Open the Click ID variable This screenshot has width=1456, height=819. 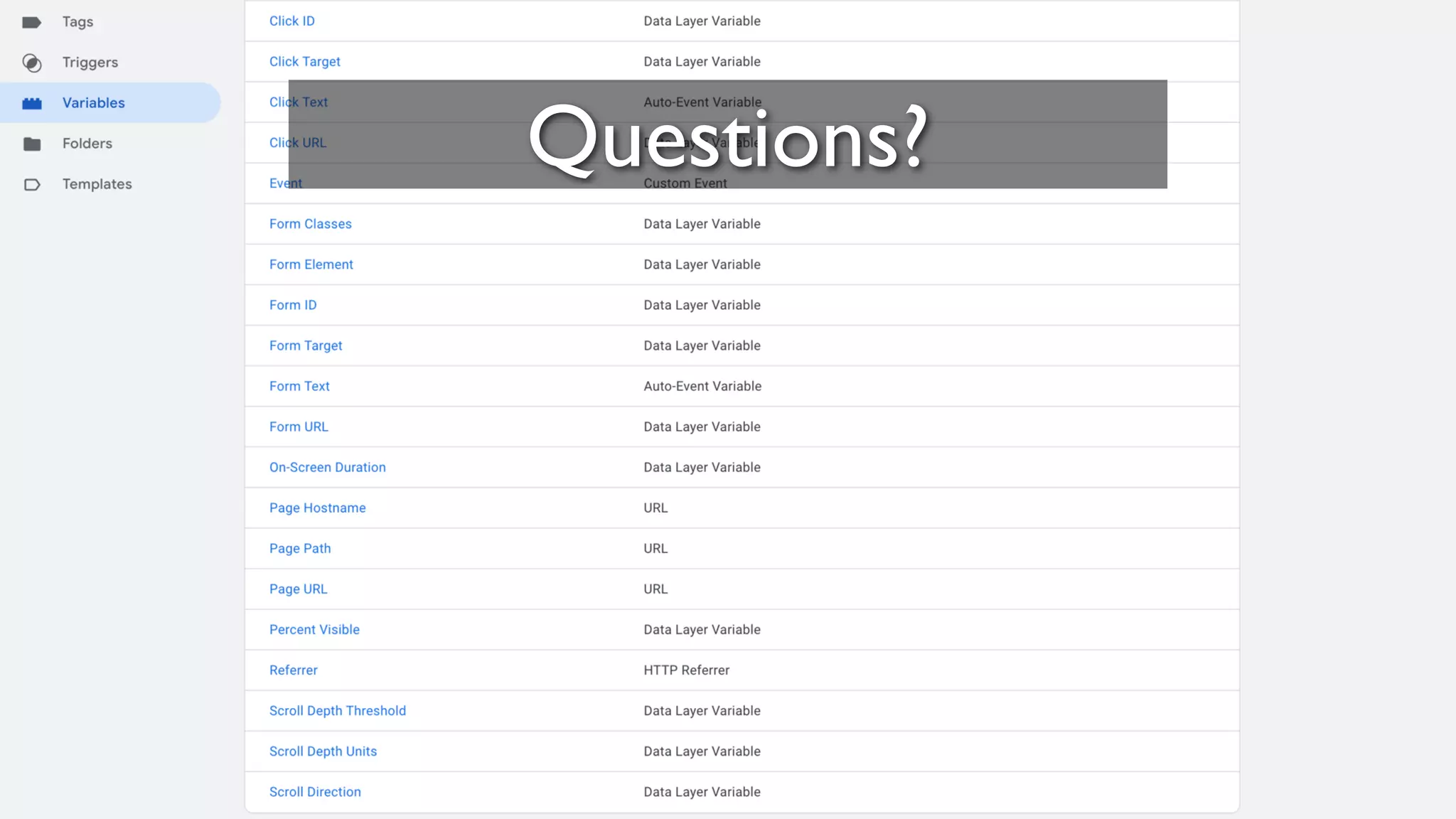[292, 21]
